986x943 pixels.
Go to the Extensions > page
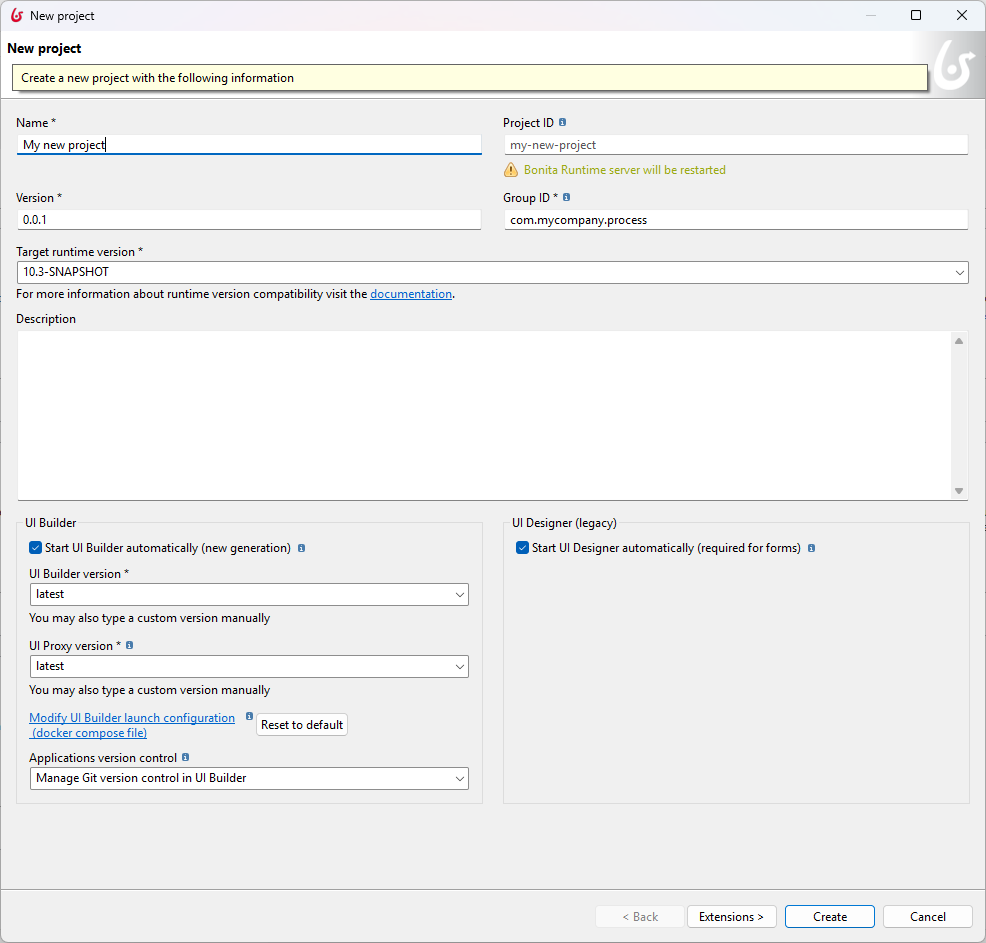tap(731, 917)
